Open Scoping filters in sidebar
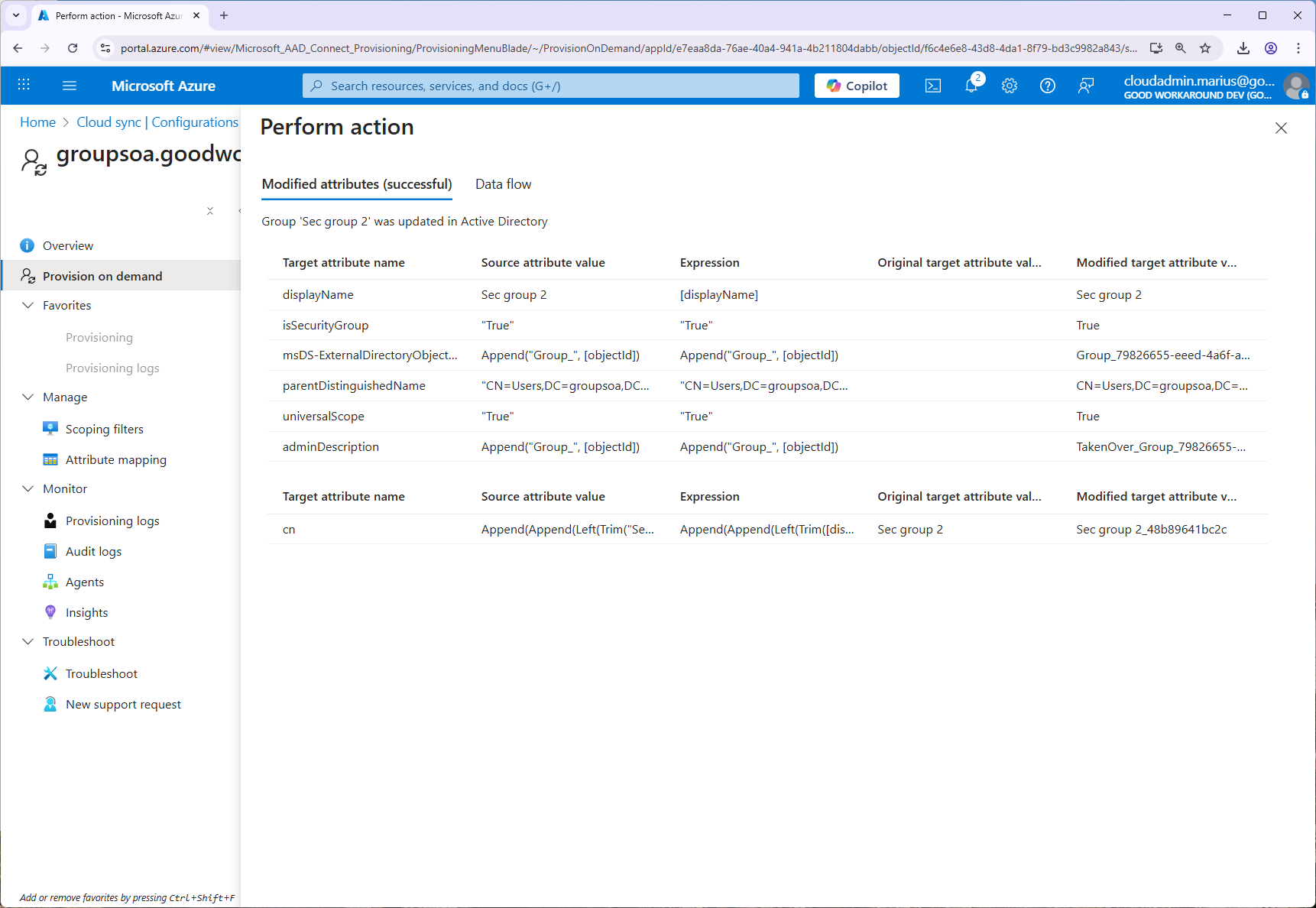 click(x=104, y=429)
